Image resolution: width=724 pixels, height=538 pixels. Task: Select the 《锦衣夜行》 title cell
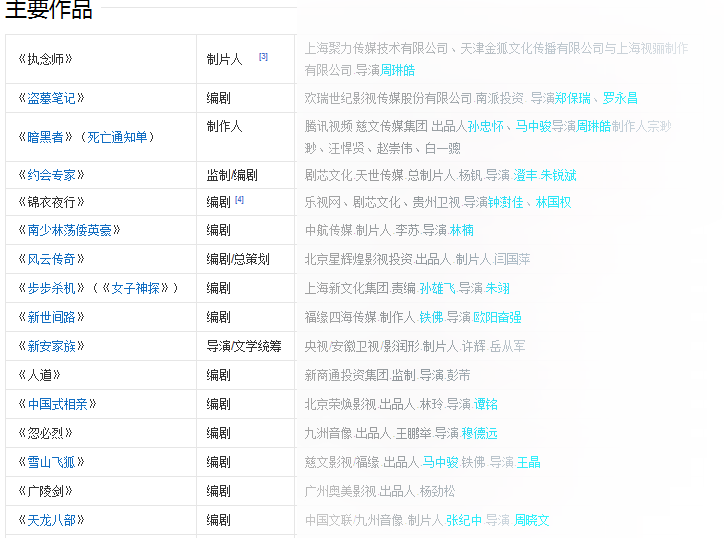tap(101, 202)
